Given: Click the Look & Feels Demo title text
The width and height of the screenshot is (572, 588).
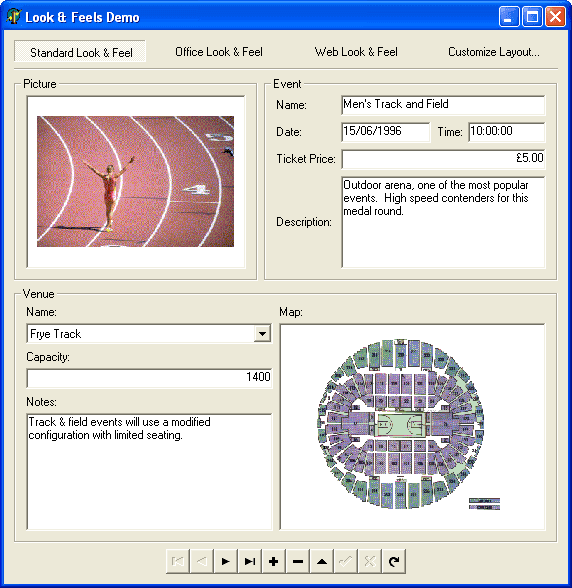Looking at the screenshot, I should [x=83, y=17].
